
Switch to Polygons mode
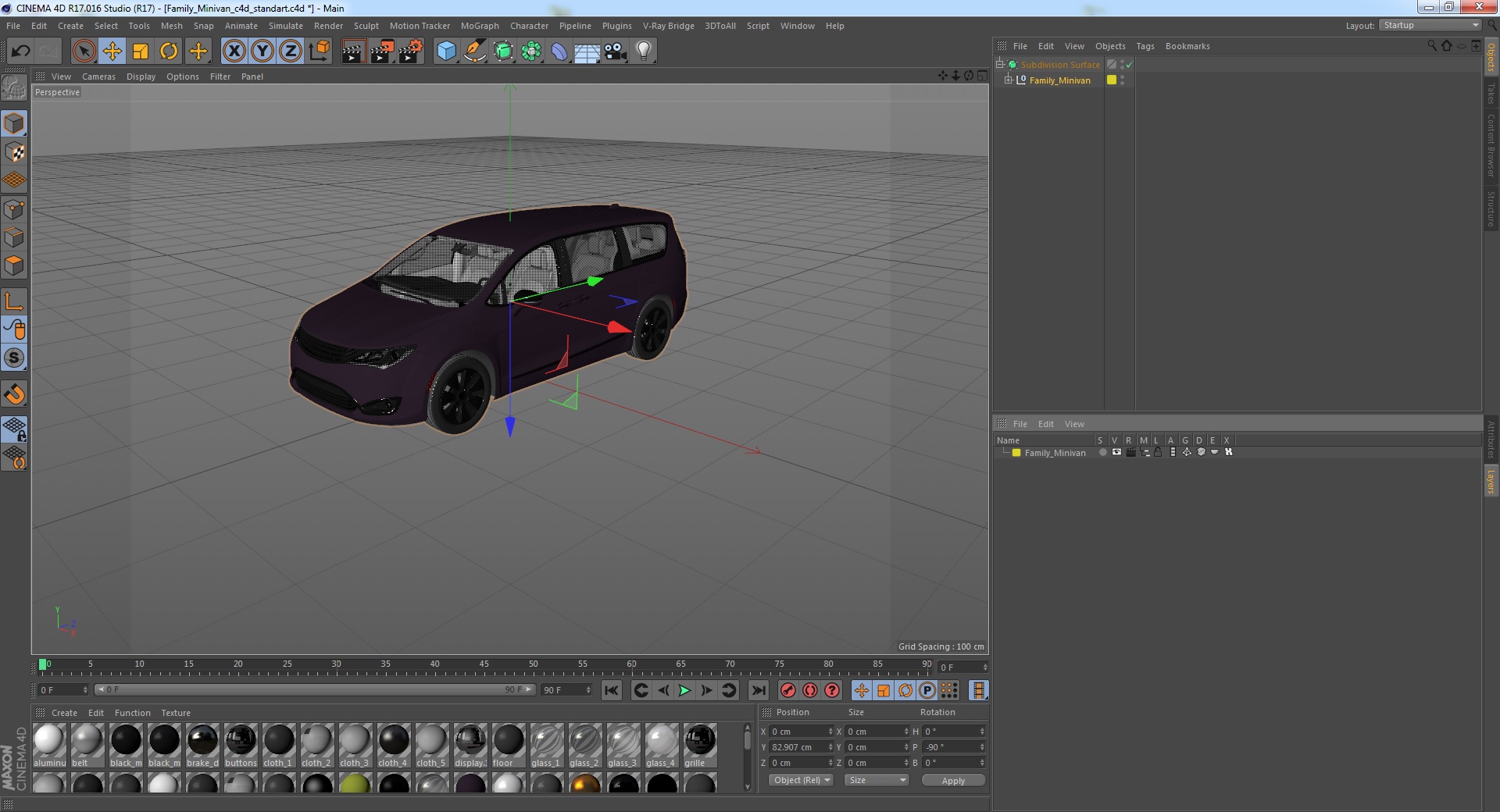(x=14, y=265)
